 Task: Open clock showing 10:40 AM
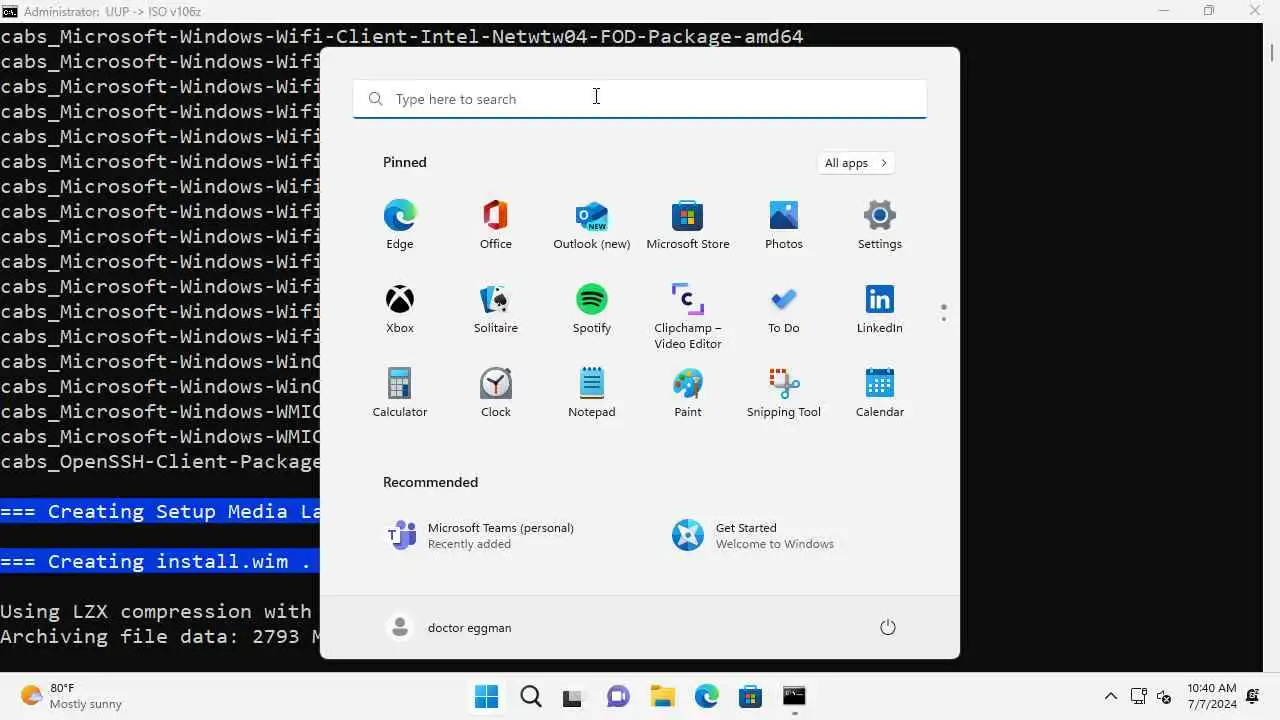[1211, 696]
